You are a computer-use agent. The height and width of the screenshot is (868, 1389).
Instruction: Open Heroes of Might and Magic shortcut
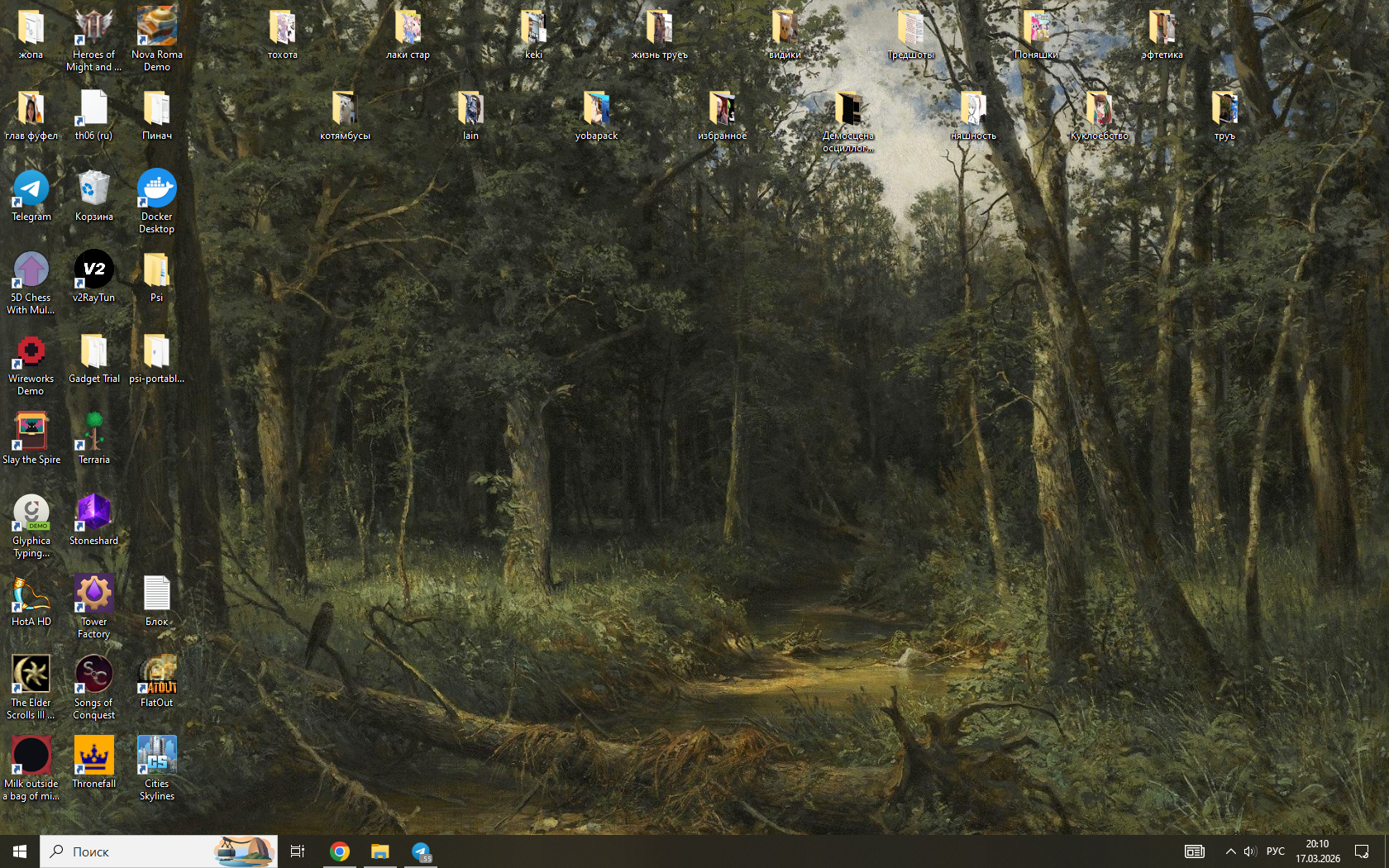(x=94, y=40)
